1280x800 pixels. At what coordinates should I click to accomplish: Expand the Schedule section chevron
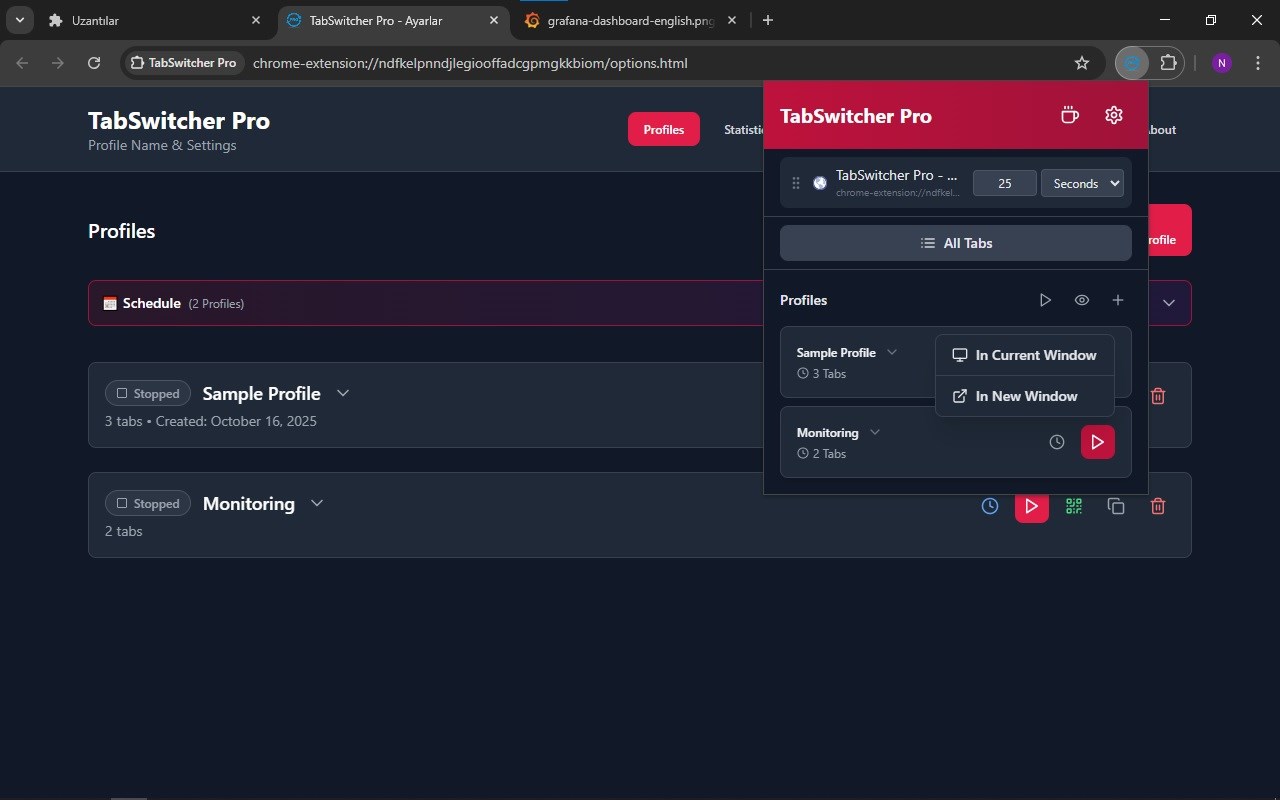point(1168,303)
